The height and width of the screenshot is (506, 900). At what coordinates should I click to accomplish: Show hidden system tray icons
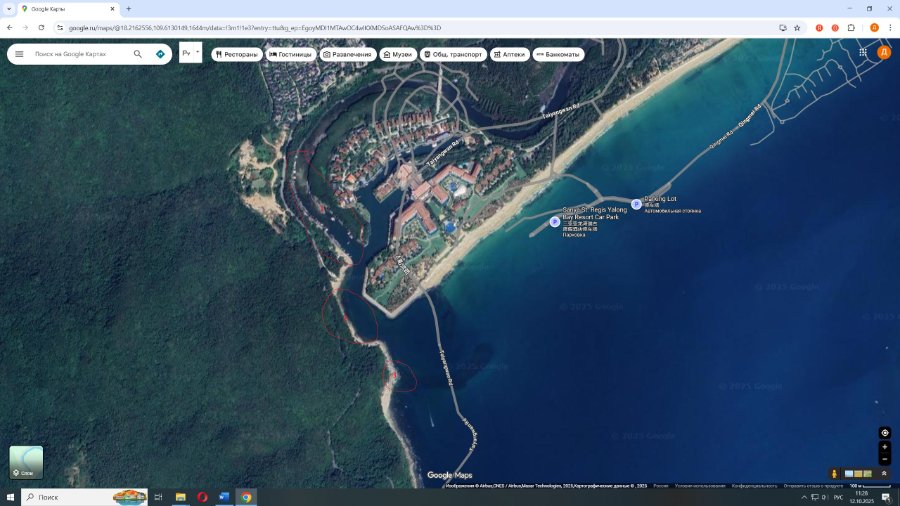tap(804, 497)
